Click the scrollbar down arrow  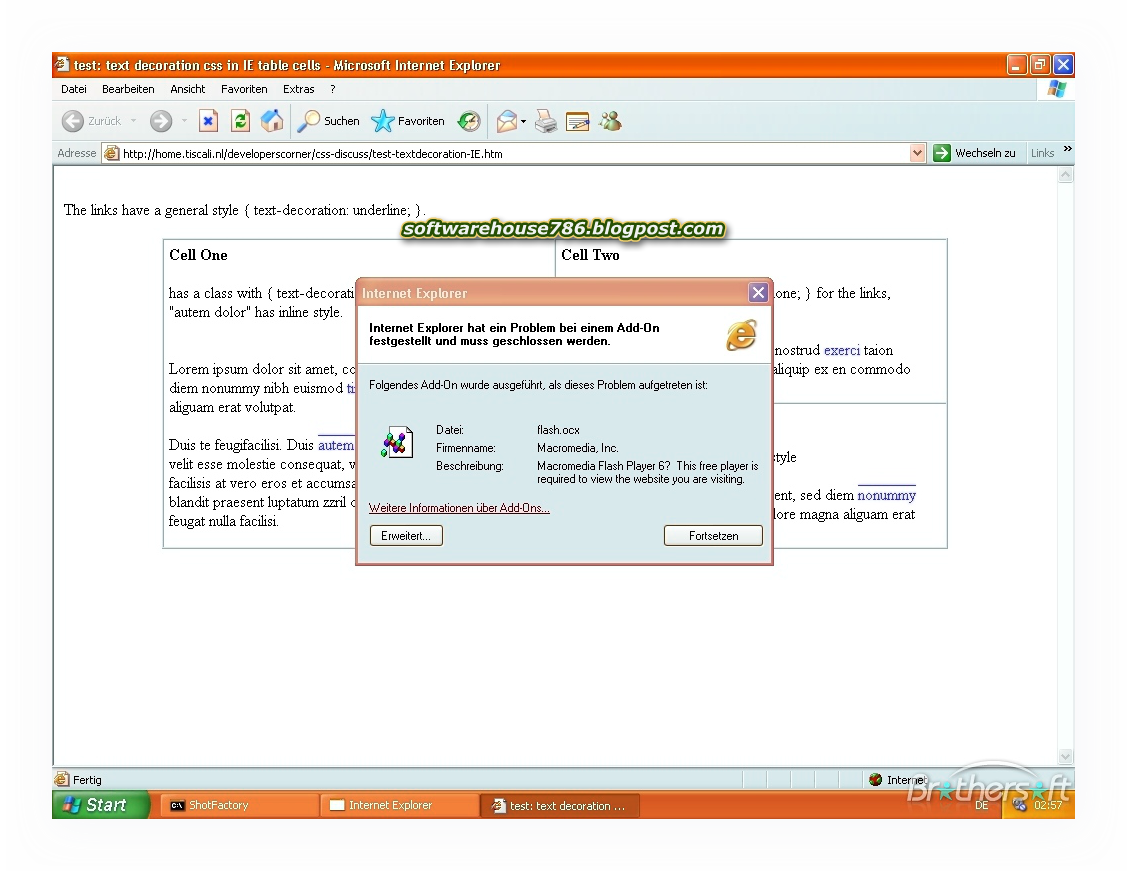click(1066, 757)
